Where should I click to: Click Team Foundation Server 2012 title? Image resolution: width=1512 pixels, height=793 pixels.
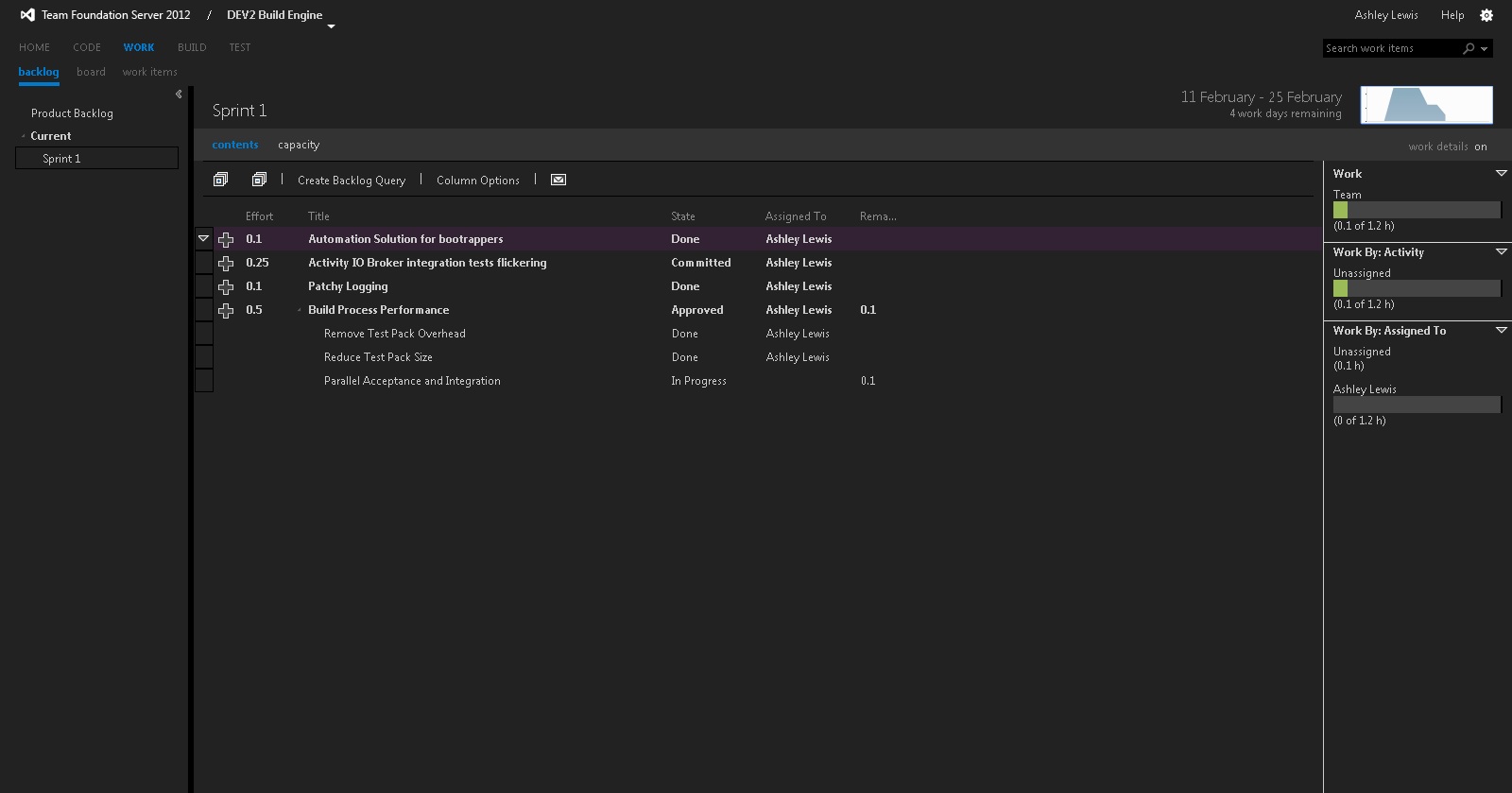[116, 15]
